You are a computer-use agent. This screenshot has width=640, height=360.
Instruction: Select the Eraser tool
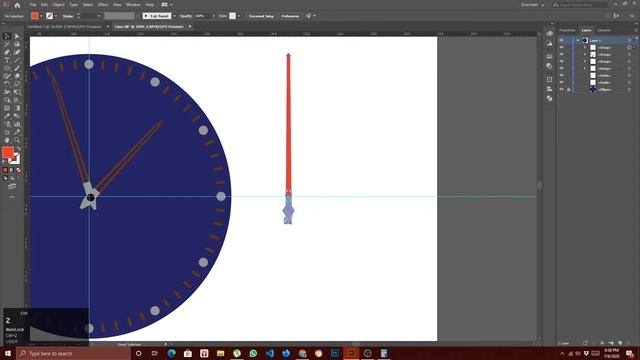pos(17,76)
